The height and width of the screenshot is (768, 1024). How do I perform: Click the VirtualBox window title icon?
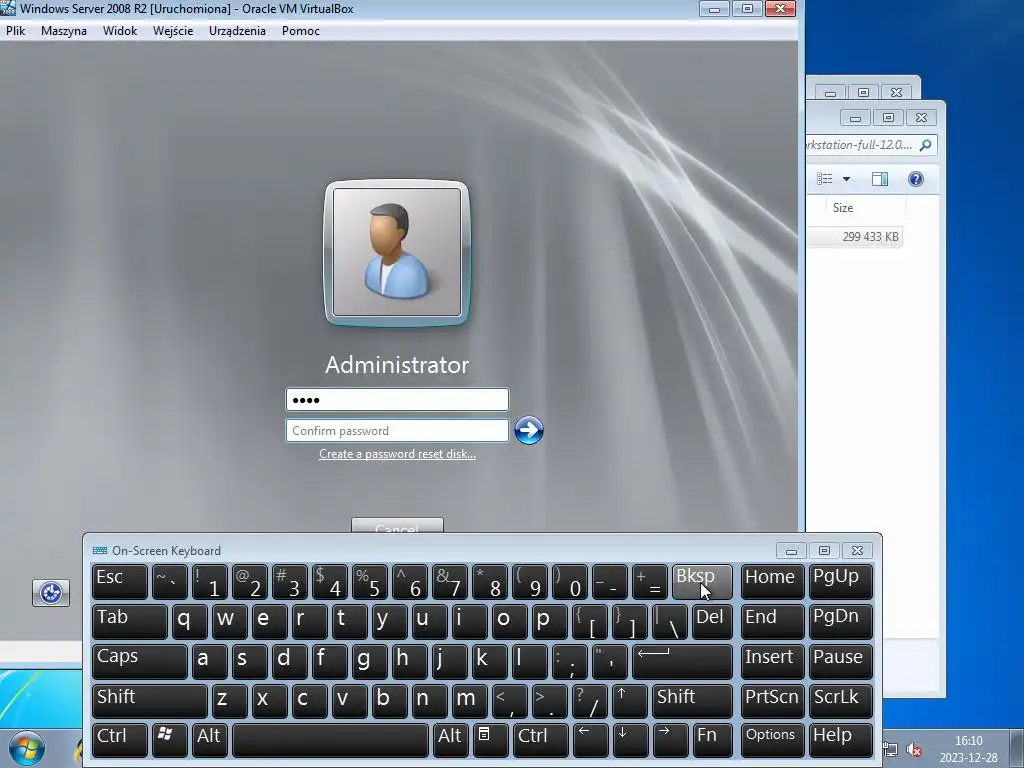[x=8, y=8]
